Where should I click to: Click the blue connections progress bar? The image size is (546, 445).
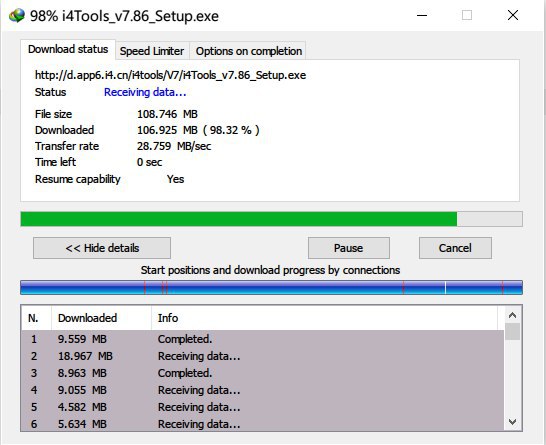271,288
